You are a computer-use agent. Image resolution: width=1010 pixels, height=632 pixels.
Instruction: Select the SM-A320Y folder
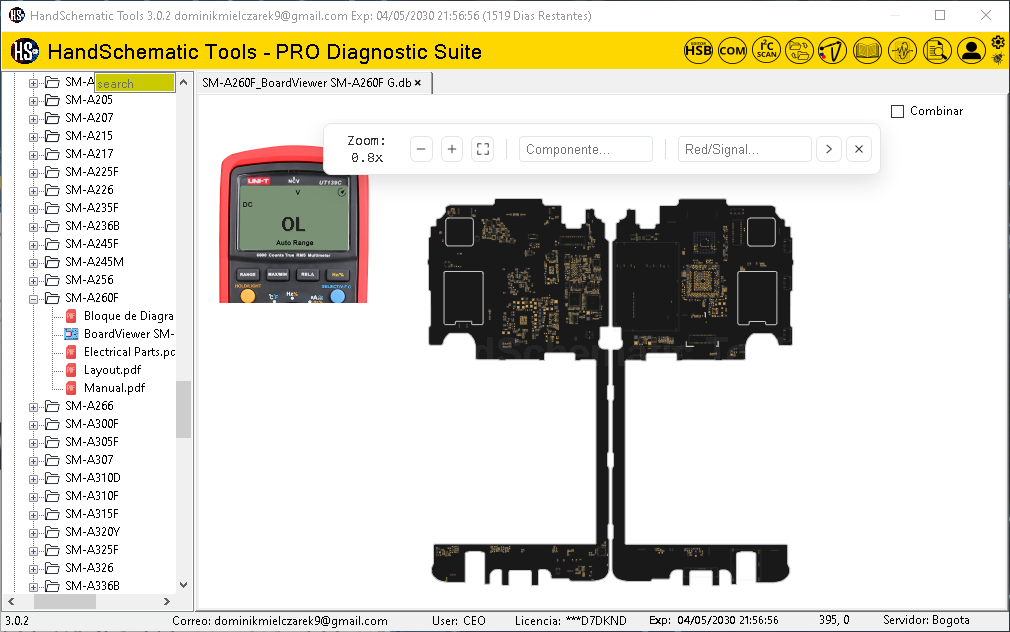[92, 532]
